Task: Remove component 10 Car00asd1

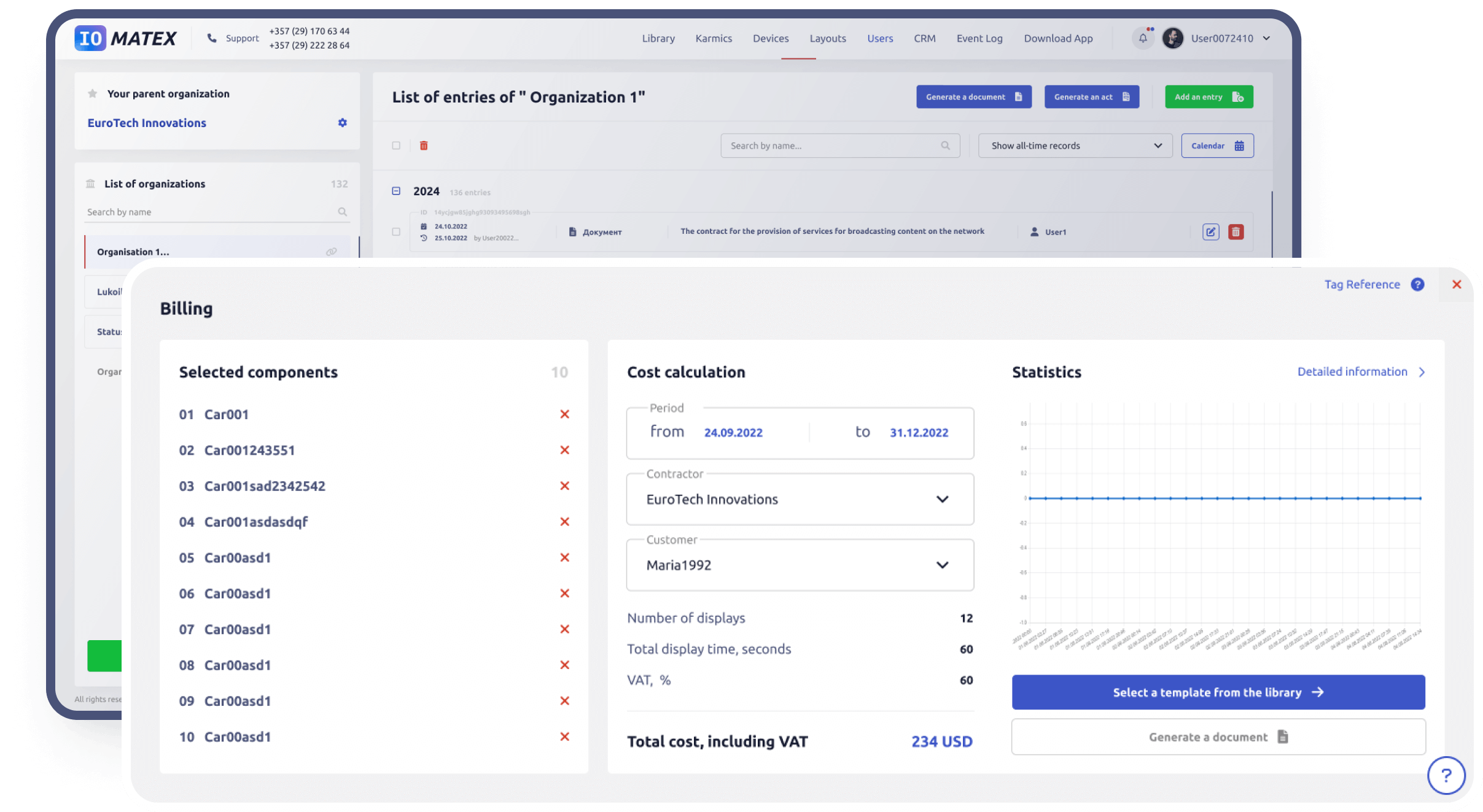Action: [x=565, y=737]
